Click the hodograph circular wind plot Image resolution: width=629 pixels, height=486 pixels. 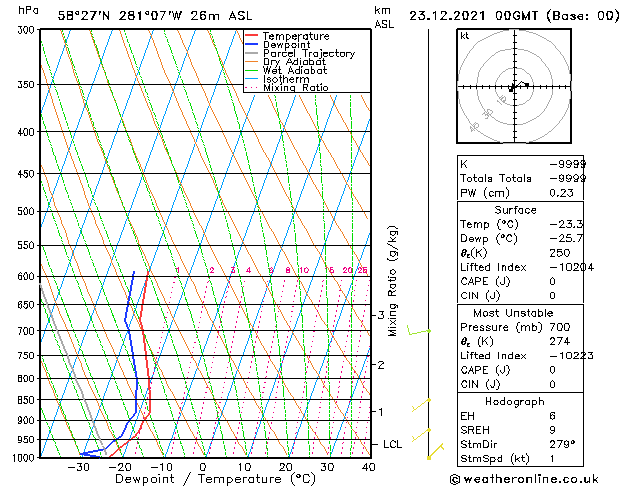click(514, 88)
